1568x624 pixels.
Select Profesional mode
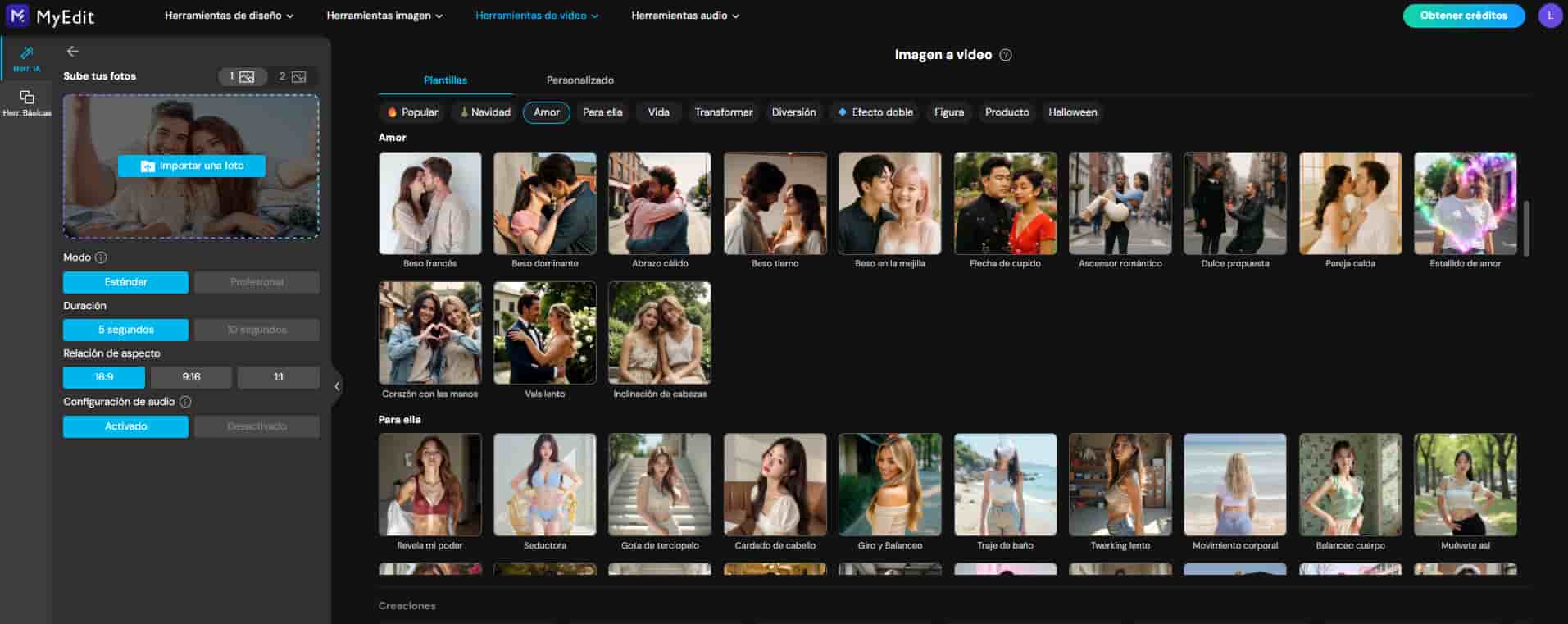click(257, 282)
